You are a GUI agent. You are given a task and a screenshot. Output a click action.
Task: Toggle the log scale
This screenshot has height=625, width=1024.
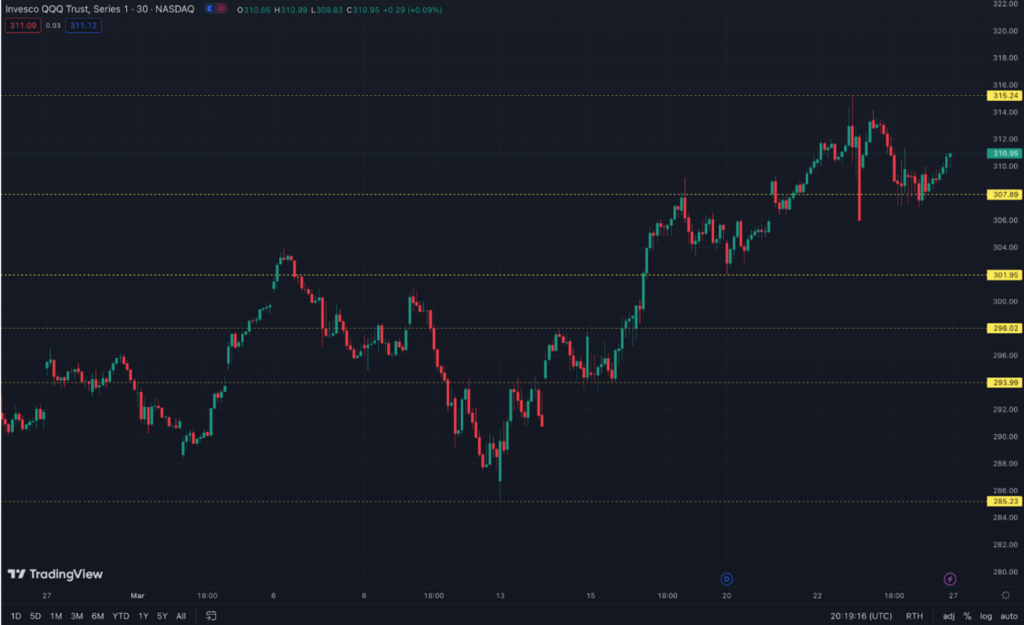(986, 616)
